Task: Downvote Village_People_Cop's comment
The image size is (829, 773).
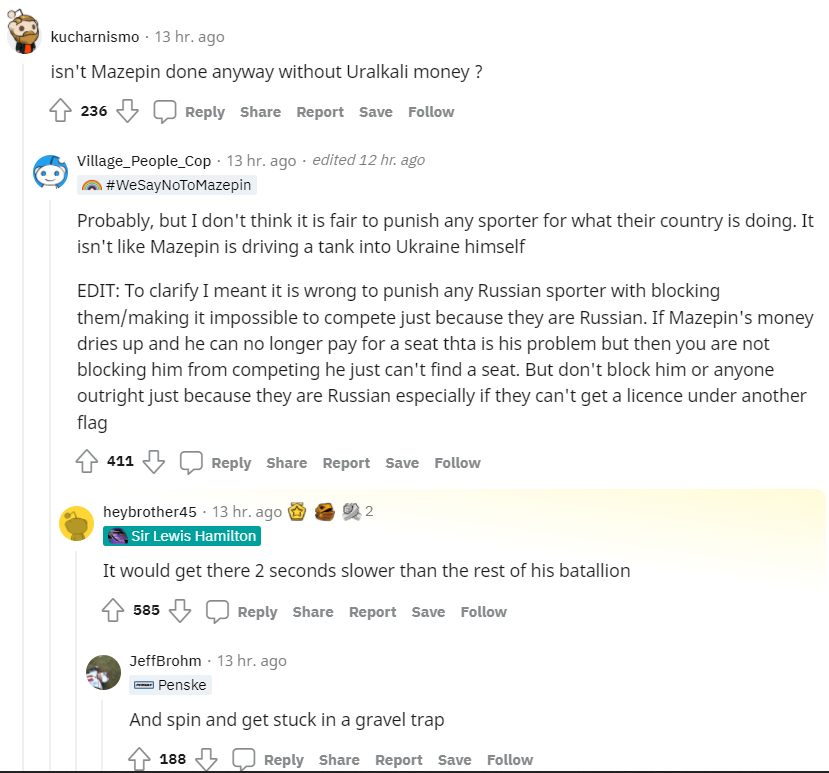Action: (x=153, y=462)
